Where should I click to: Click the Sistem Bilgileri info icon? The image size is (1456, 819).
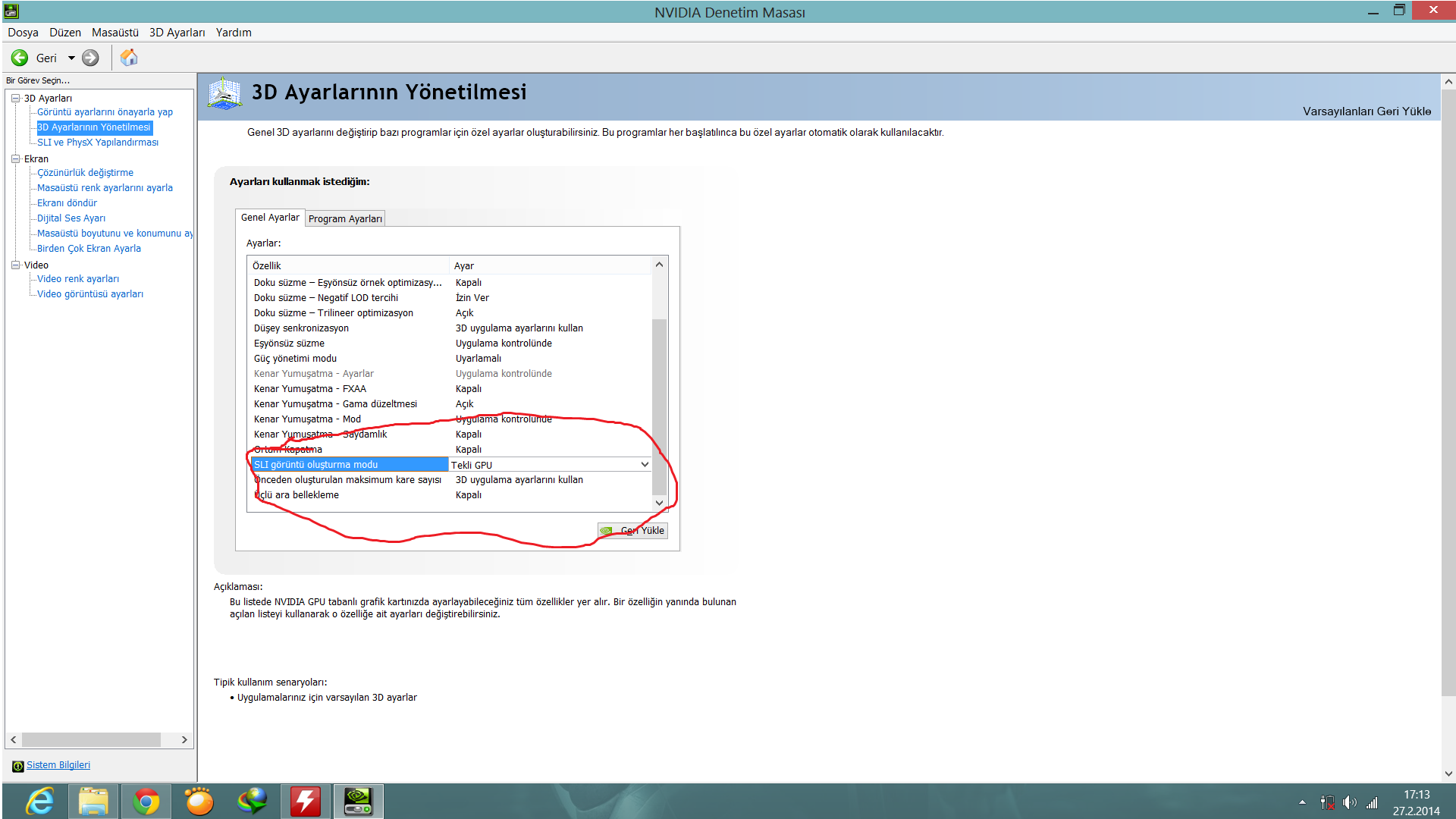[18, 766]
